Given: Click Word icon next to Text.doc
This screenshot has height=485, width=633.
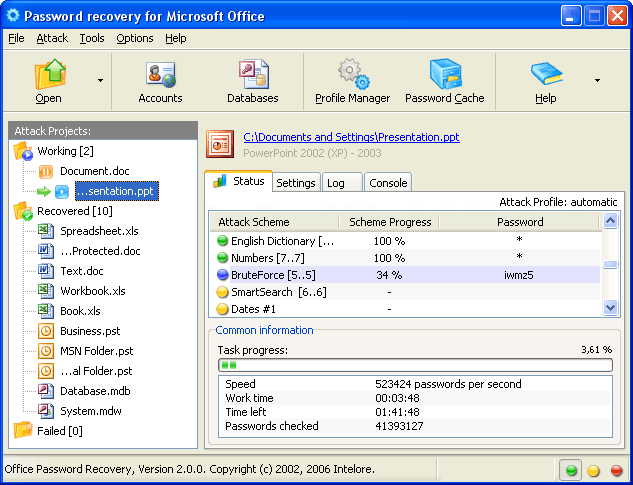Looking at the screenshot, I should pyautogui.click(x=46, y=271).
